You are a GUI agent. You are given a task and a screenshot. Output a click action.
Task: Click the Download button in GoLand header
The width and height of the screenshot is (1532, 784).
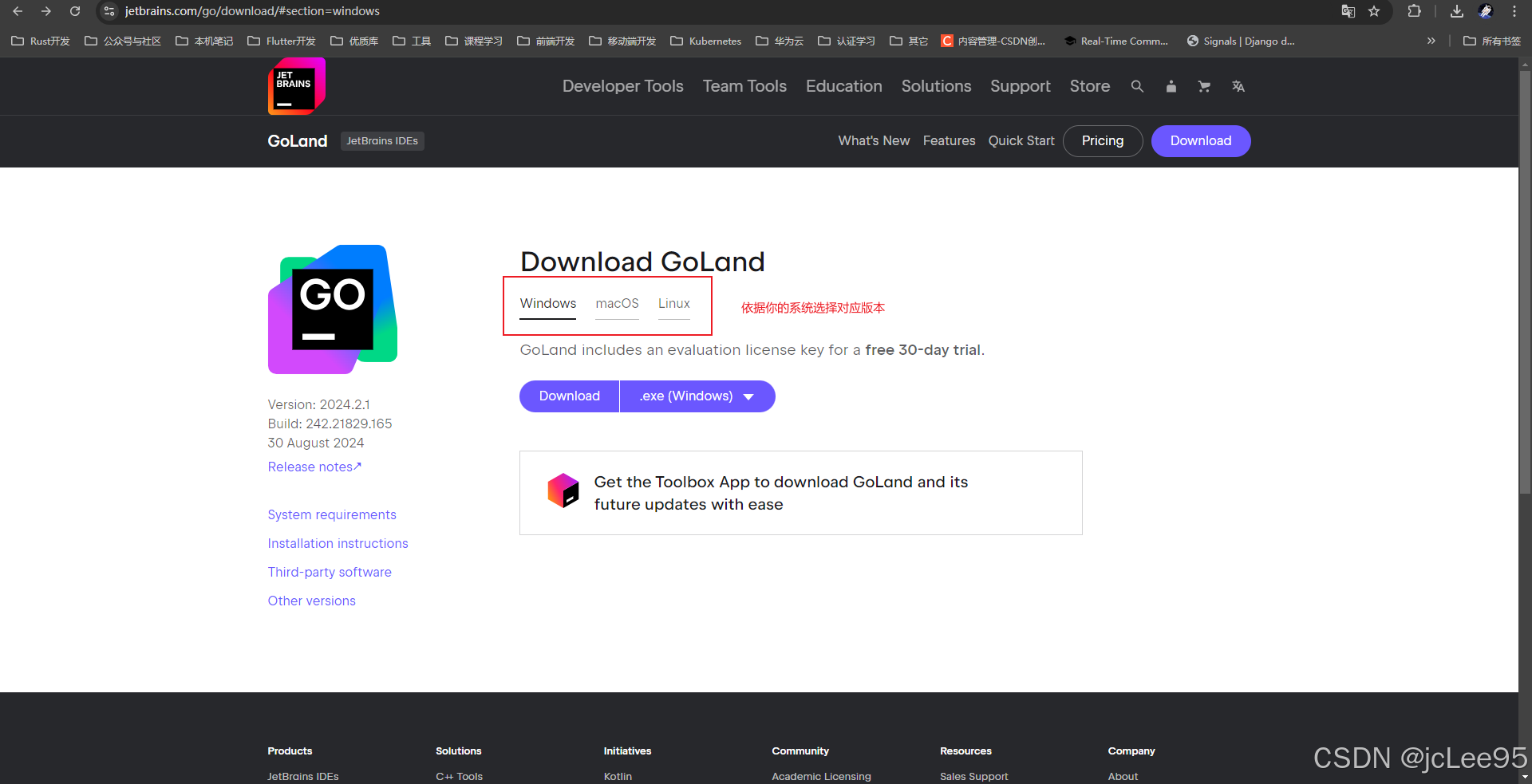pyautogui.click(x=1201, y=141)
